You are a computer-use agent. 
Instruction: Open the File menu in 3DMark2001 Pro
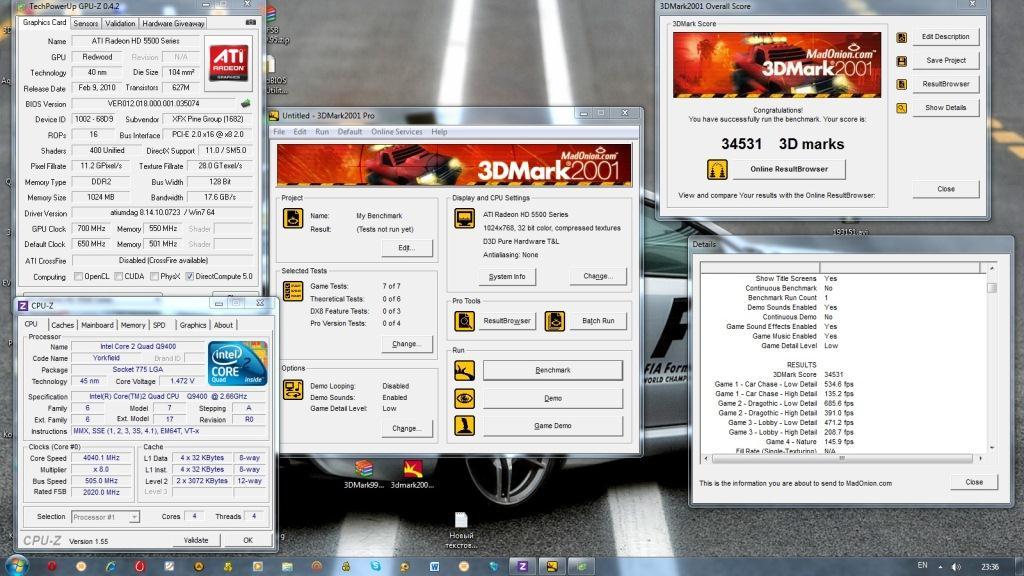pos(279,132)
